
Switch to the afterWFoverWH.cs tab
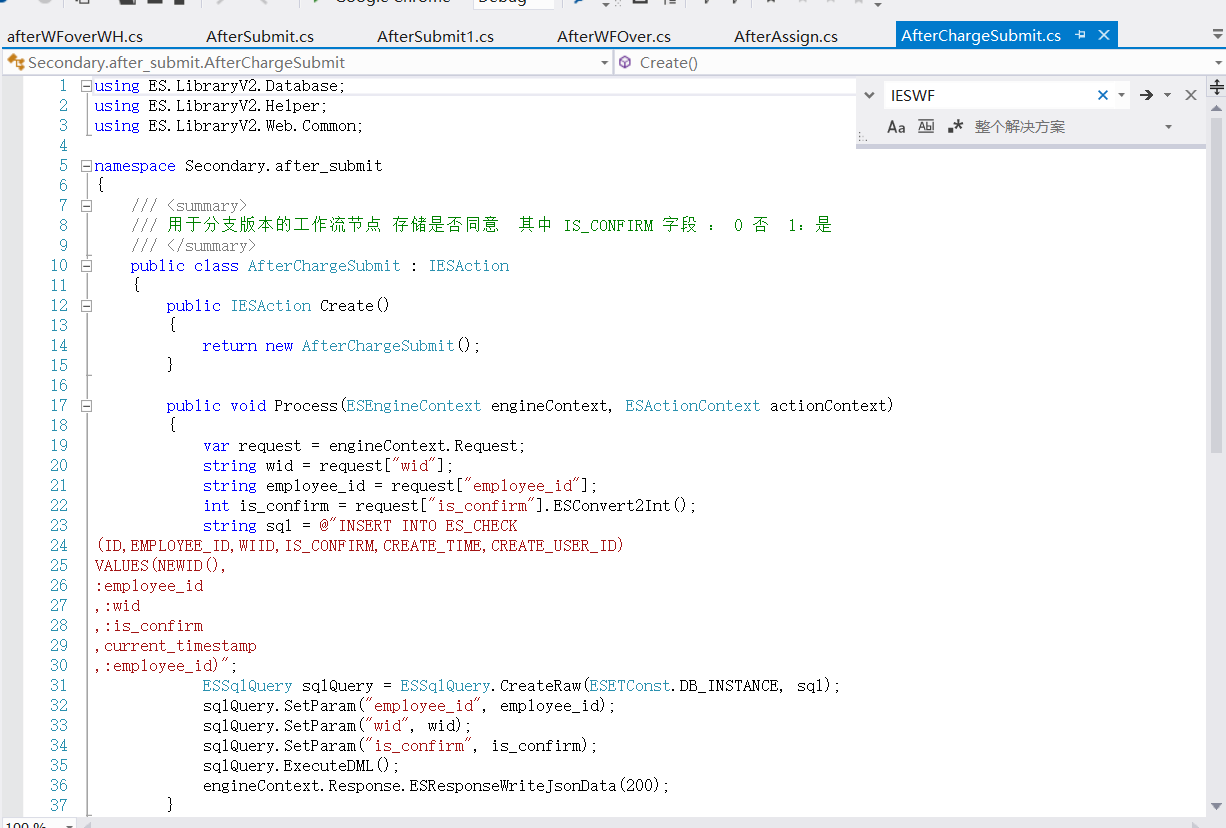coord(75,36)
